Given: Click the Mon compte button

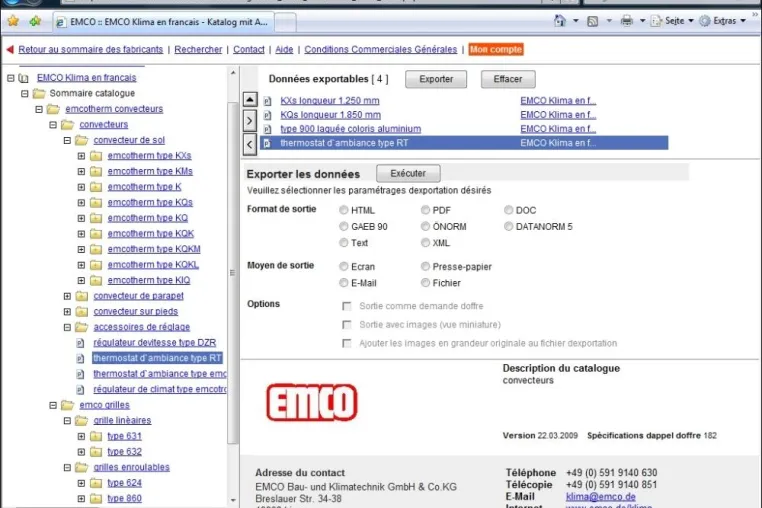Looking at the screenshot, I should [x=496, y=49].
